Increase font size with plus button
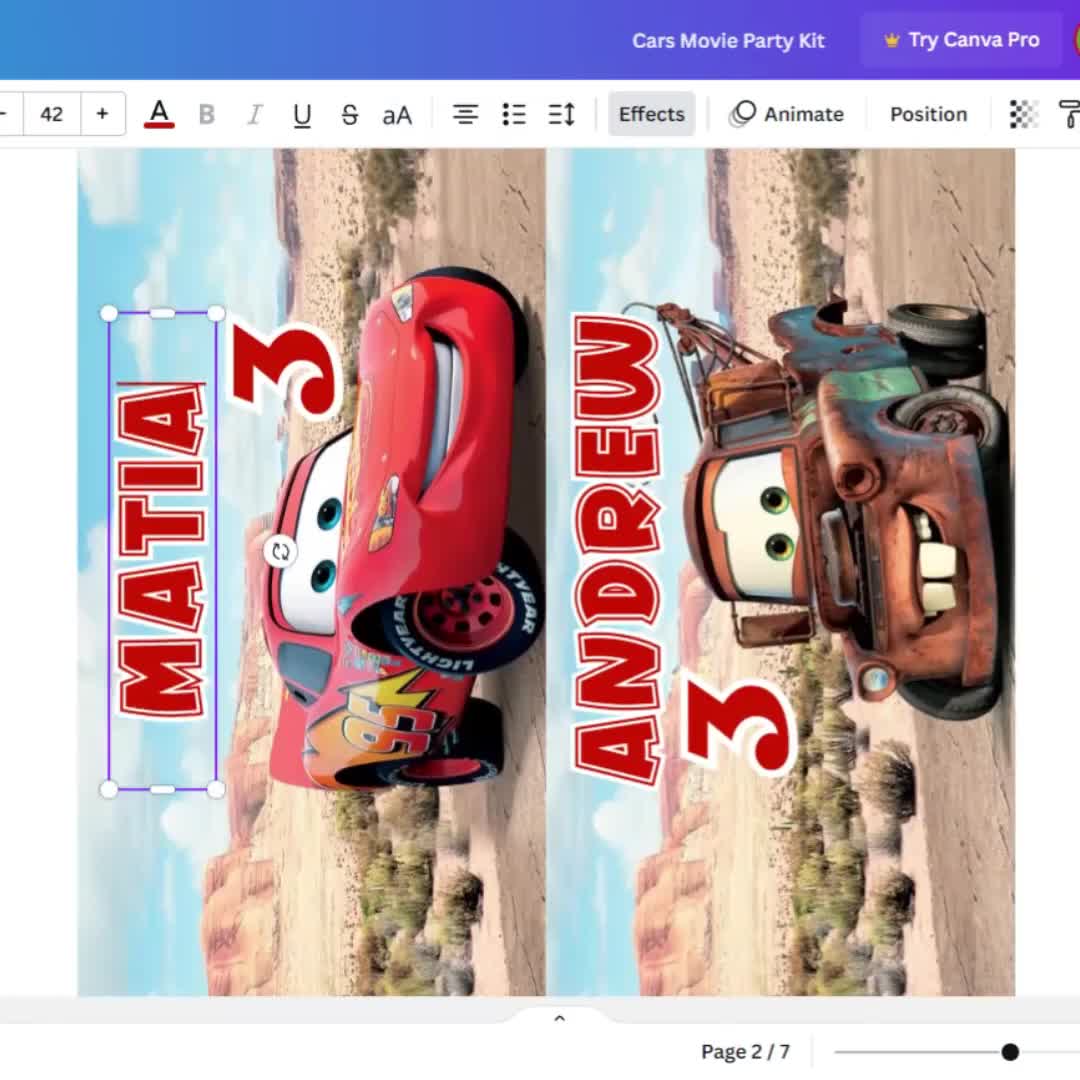This screenshot has width=1080, height=1080. click(103, 114)
